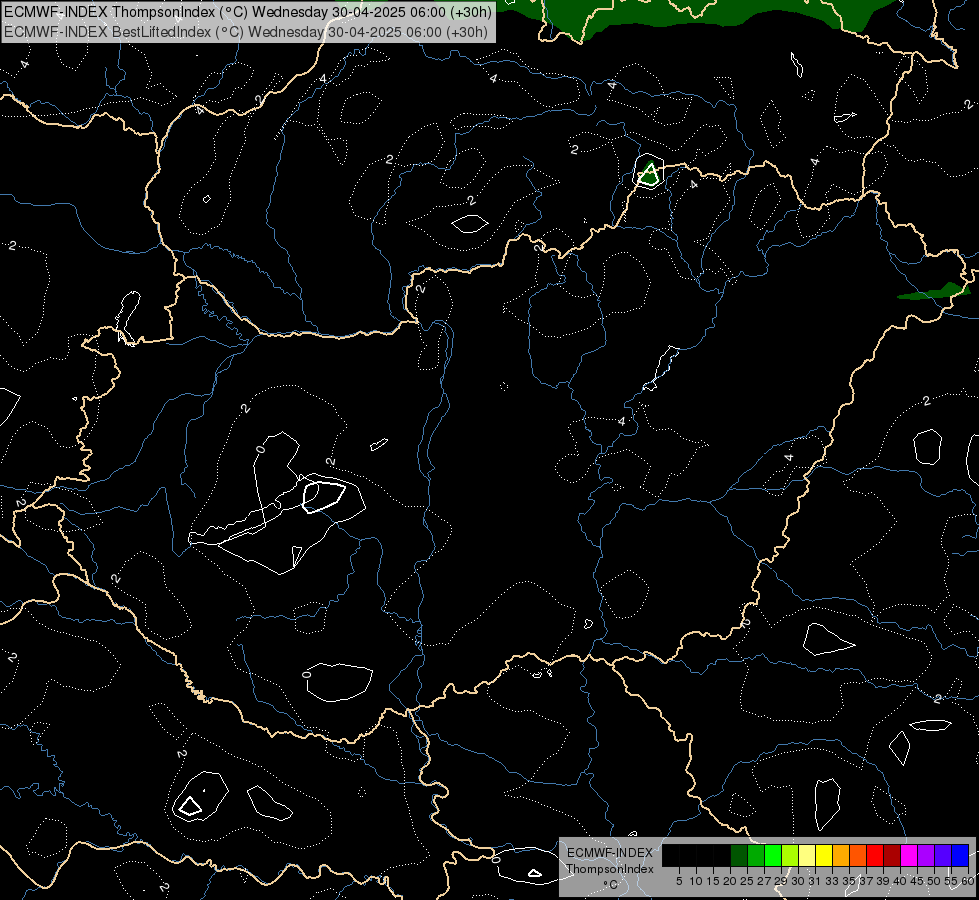
Task: Click the ECMWF-INDEX label in the legend
Action: coord(610,853)
